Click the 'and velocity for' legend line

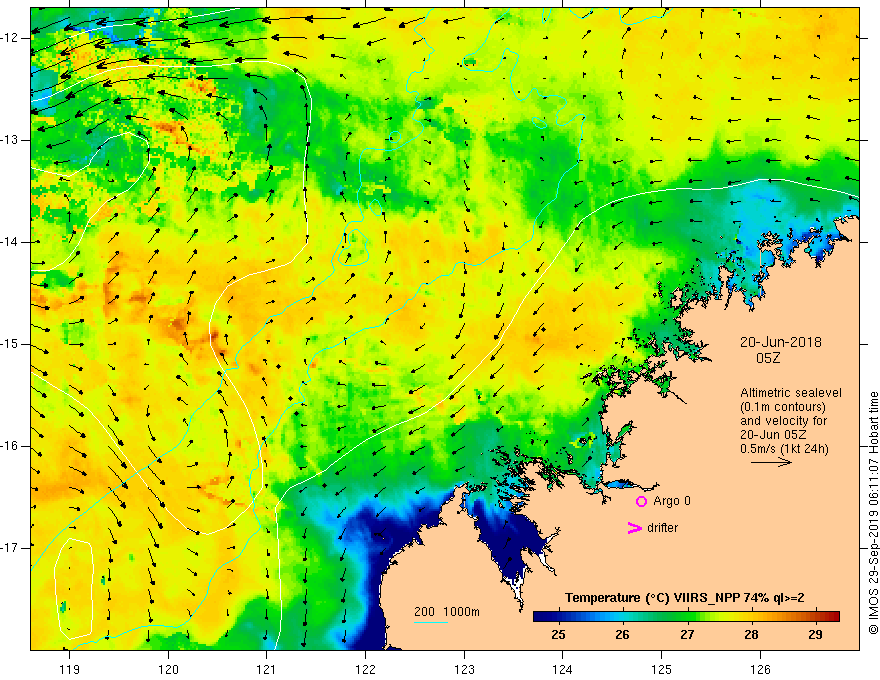[x=783, y=421]
